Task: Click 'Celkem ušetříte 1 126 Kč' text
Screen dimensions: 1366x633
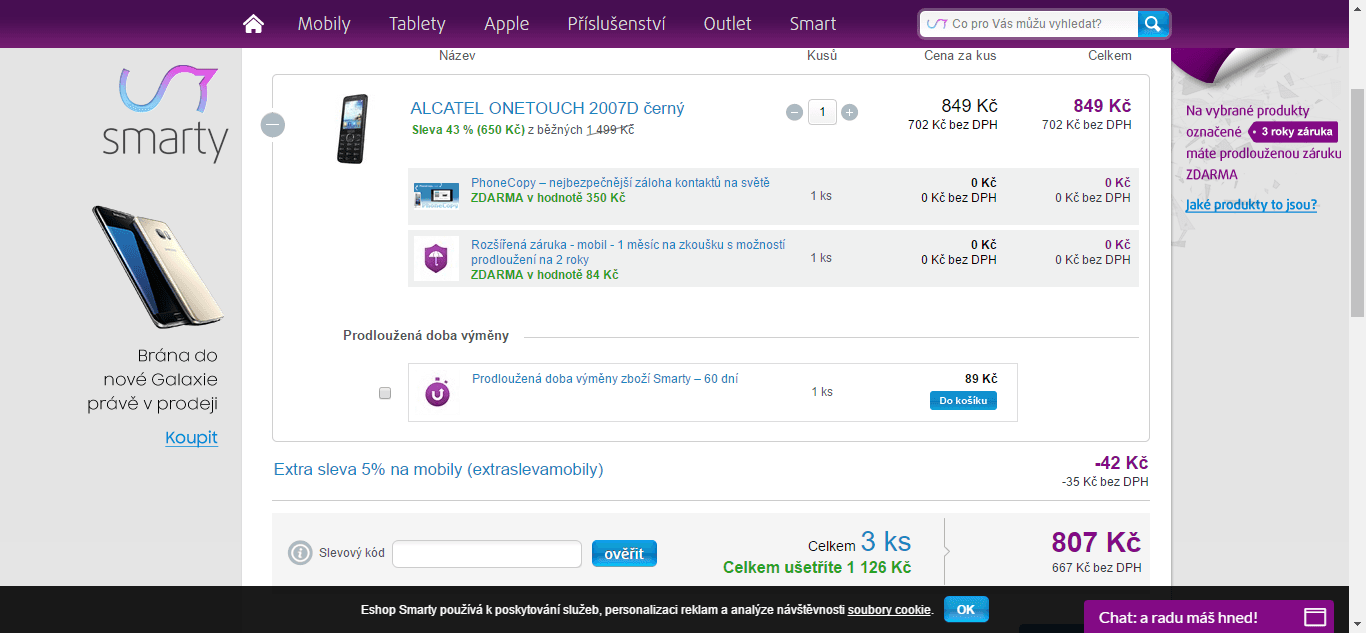Action: tap(817, 568)
